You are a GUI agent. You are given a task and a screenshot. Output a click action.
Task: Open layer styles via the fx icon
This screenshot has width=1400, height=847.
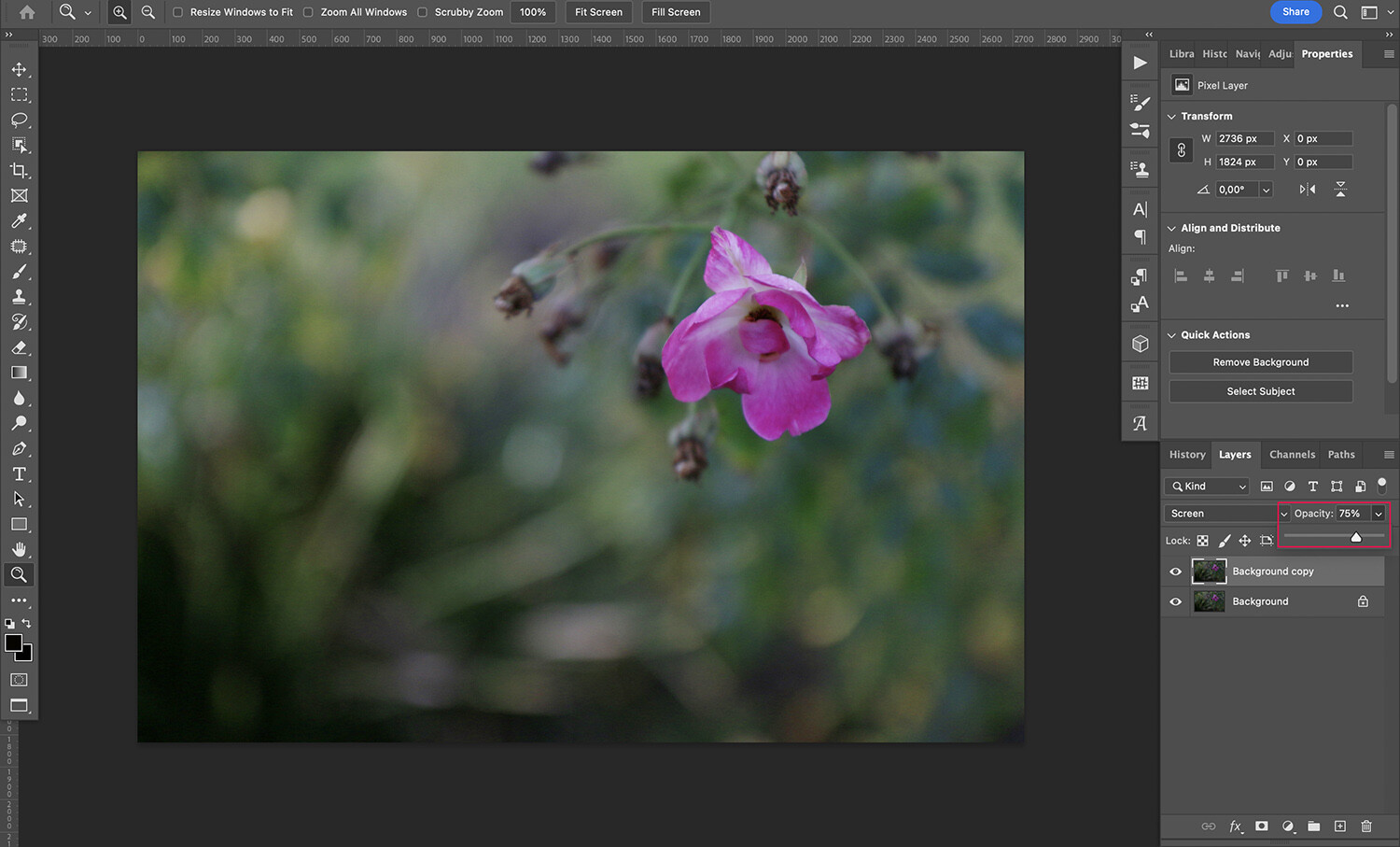(x=1236, y=826)
